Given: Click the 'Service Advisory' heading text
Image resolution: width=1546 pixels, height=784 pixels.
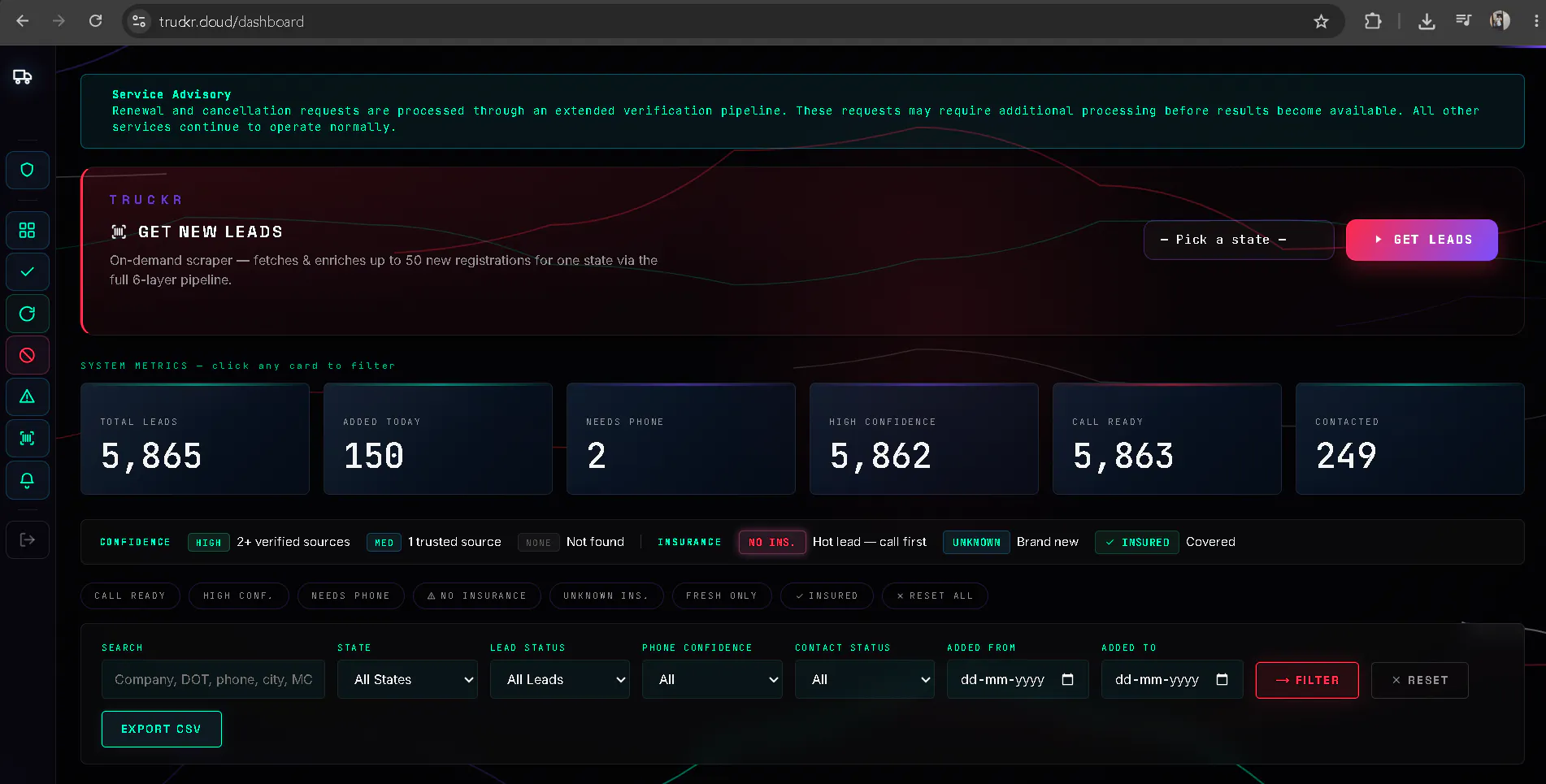Looking at the screenshot, I should point(172,94).
